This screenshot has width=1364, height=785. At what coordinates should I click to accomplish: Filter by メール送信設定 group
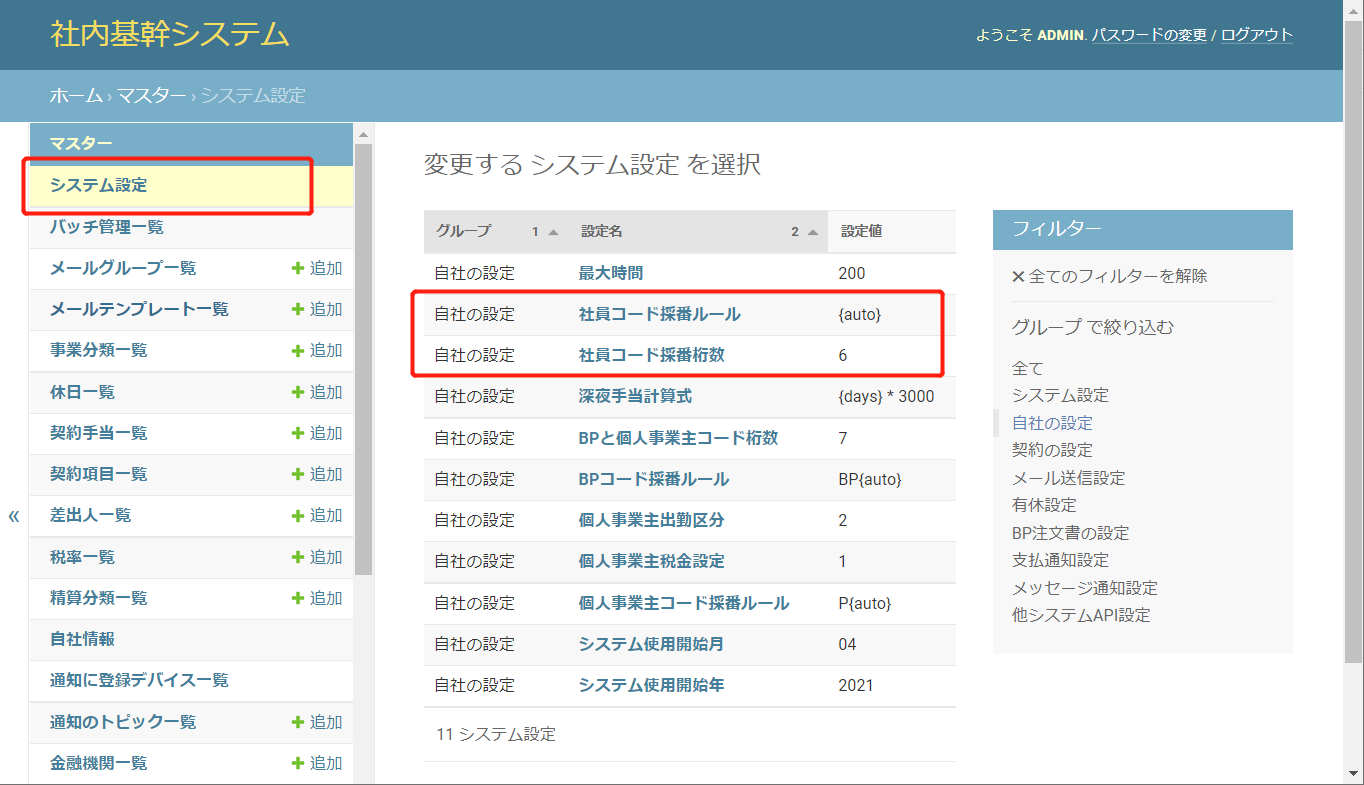pos(1068,478)
